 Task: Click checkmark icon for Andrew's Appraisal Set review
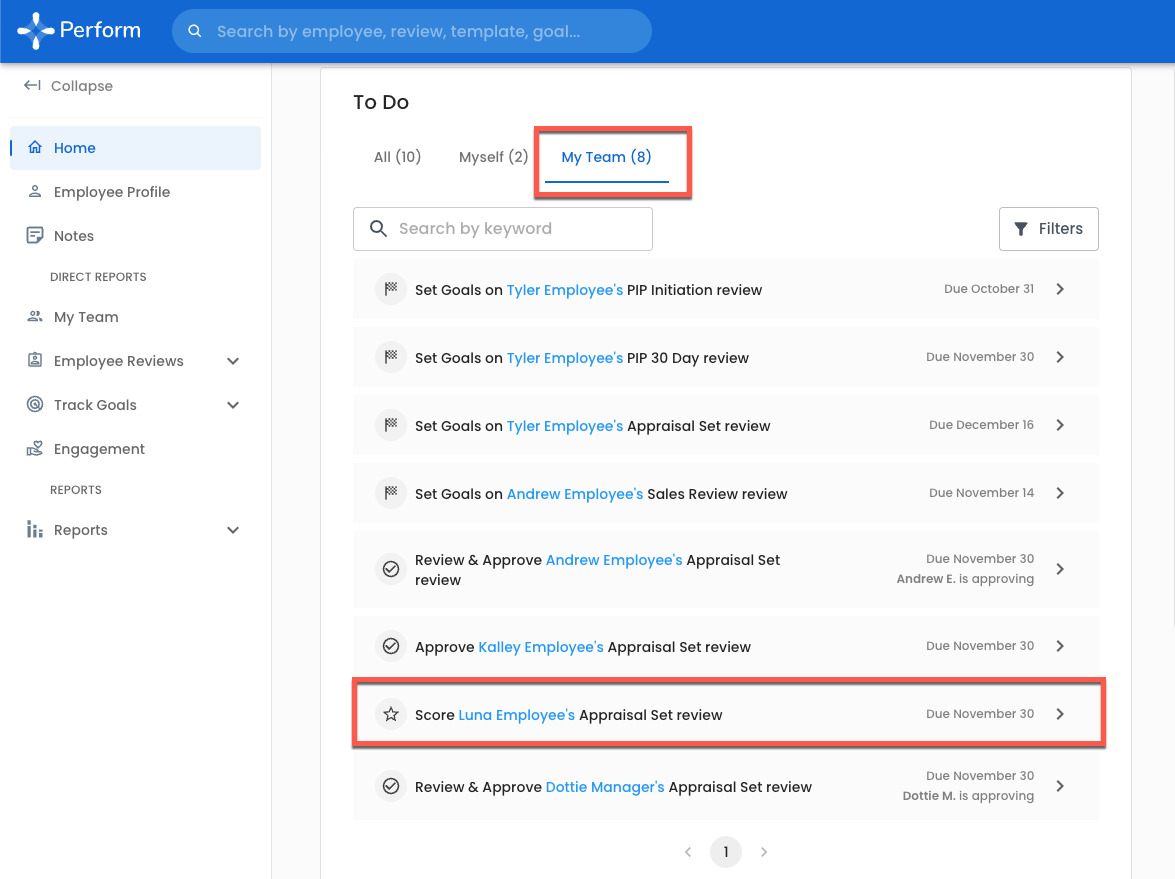[391, 569]
